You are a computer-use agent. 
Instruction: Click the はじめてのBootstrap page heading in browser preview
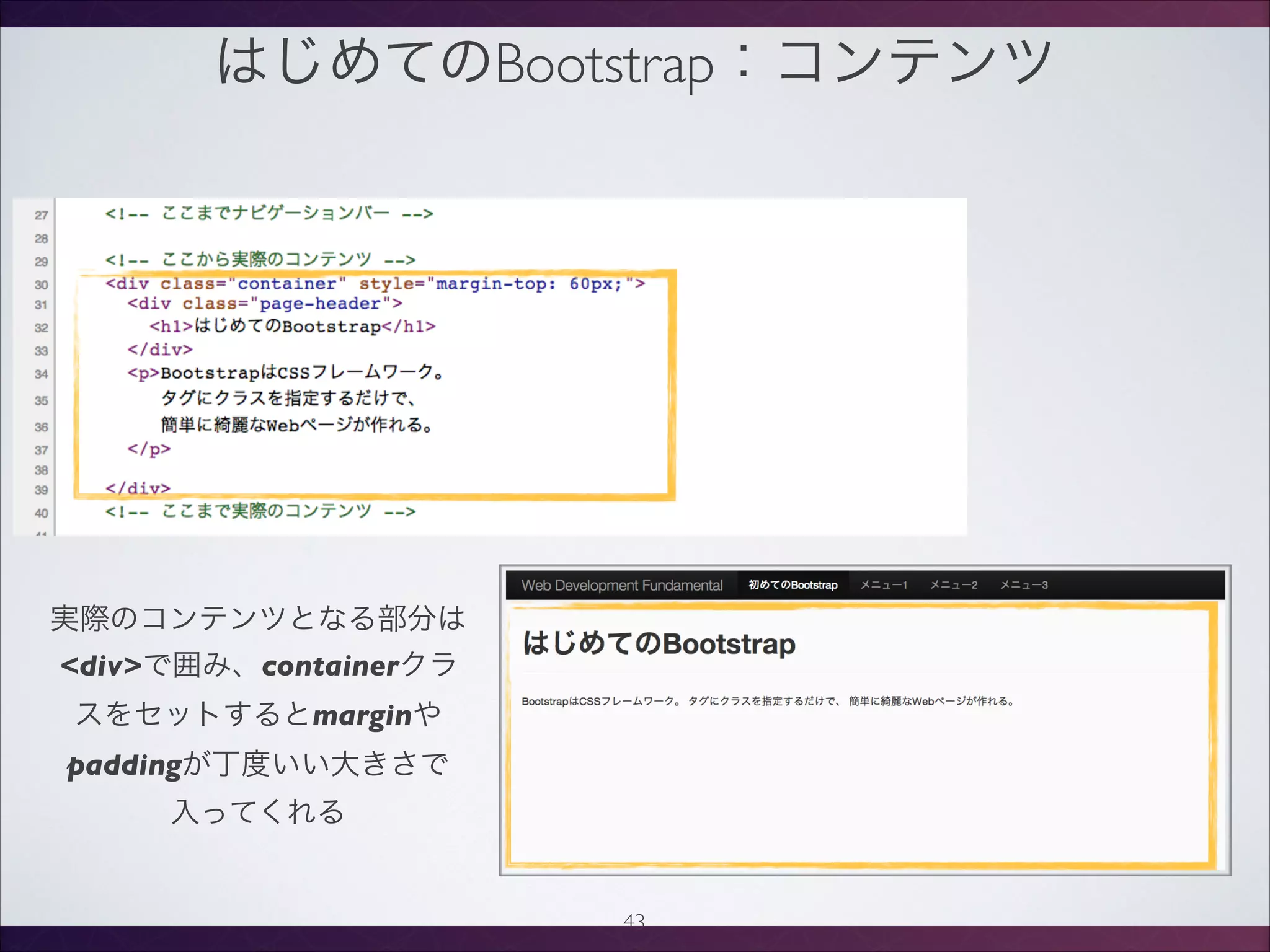[659, 643]
